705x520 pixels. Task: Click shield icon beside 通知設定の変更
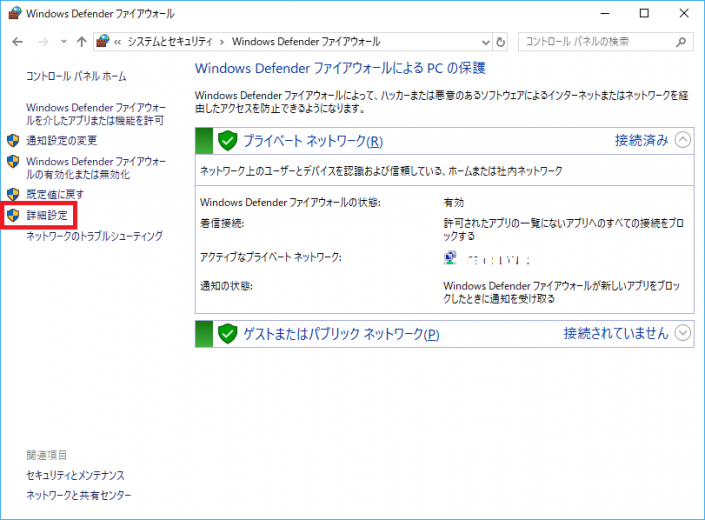click(x=13, y=141)
